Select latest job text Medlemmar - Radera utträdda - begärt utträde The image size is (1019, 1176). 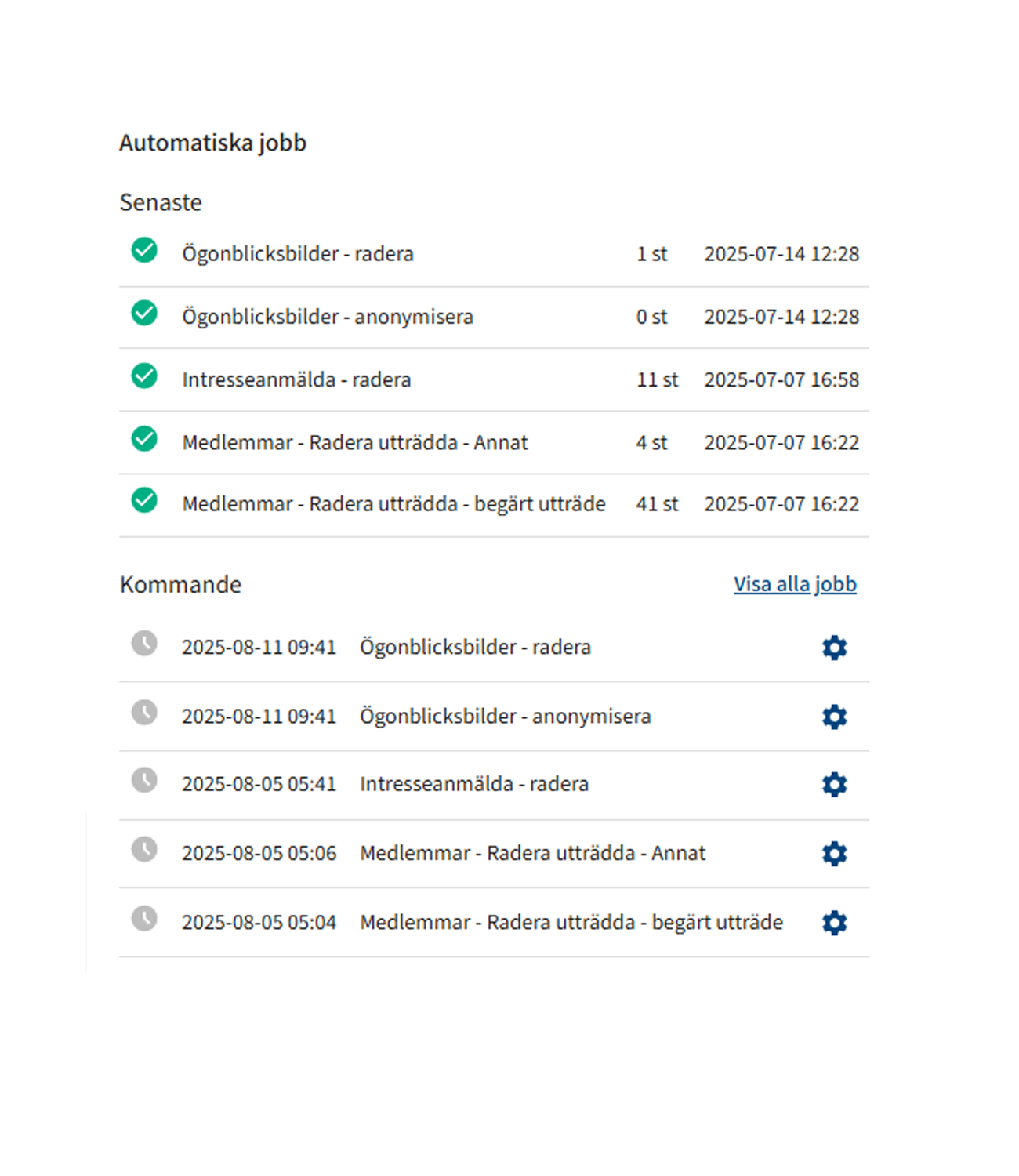tap(393, 504)
